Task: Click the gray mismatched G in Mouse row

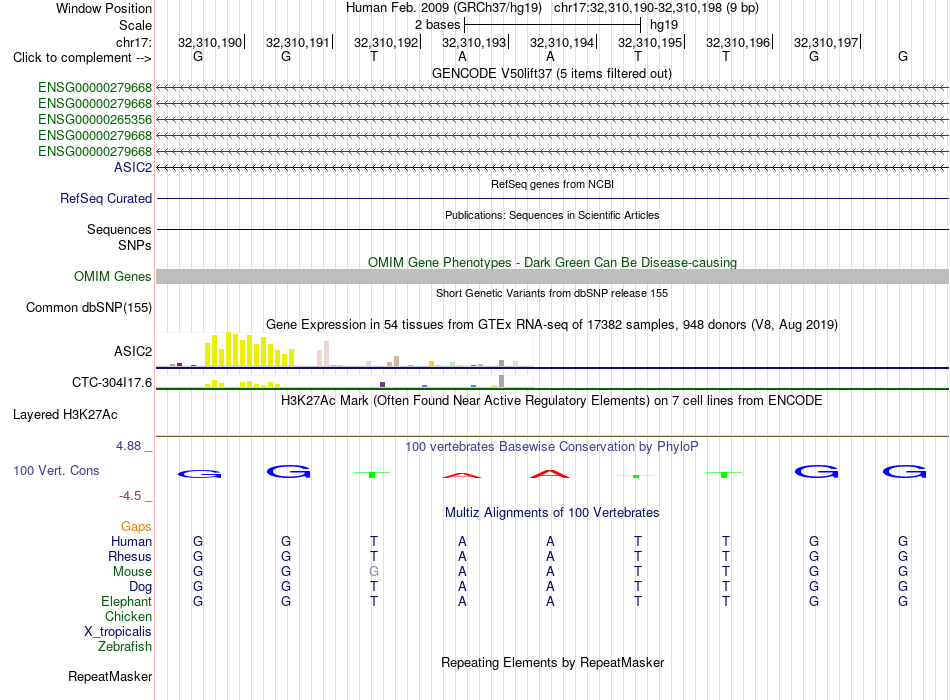Action: pos(374,572)
